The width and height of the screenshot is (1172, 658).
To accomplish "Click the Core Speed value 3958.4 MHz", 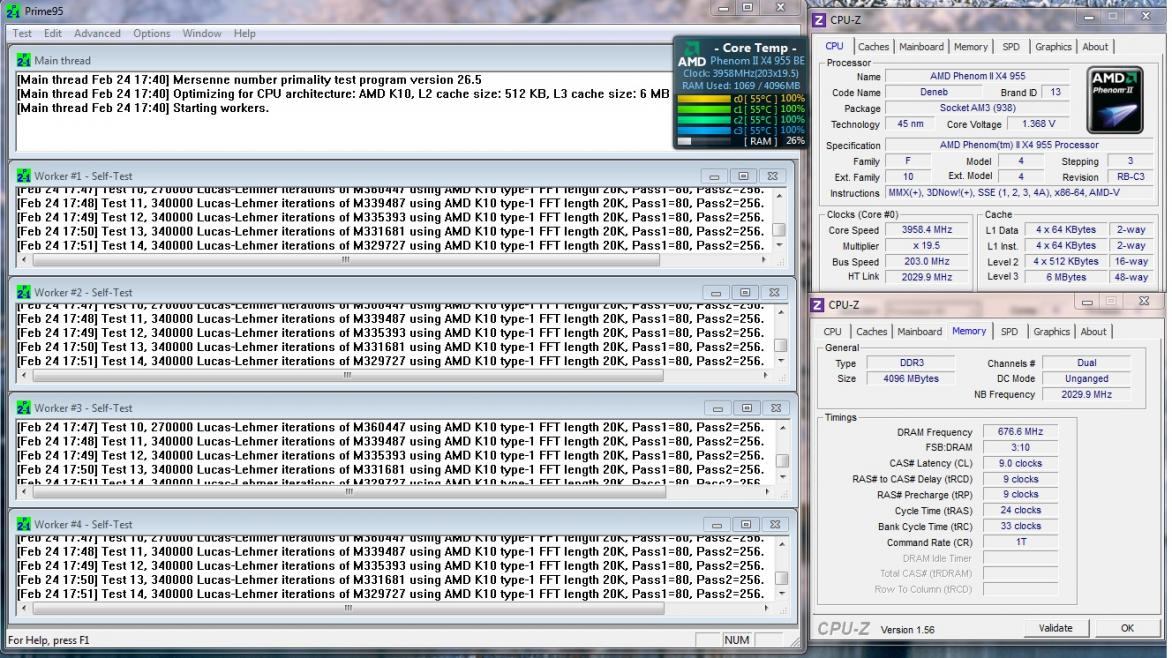I will coord(927,230).
